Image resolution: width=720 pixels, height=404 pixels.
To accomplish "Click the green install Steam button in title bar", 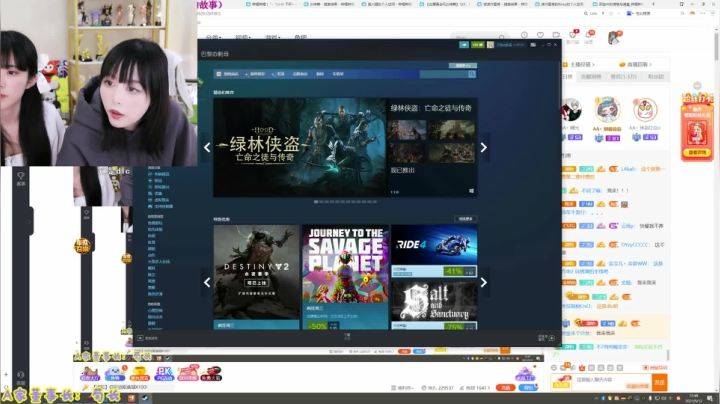I will coord(478,45).
